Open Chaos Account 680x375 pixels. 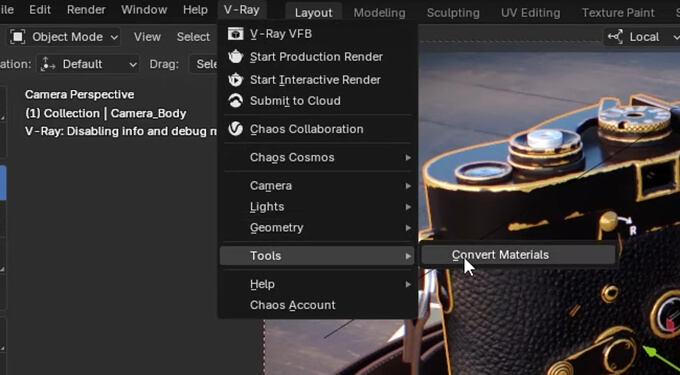coord(318,305)
